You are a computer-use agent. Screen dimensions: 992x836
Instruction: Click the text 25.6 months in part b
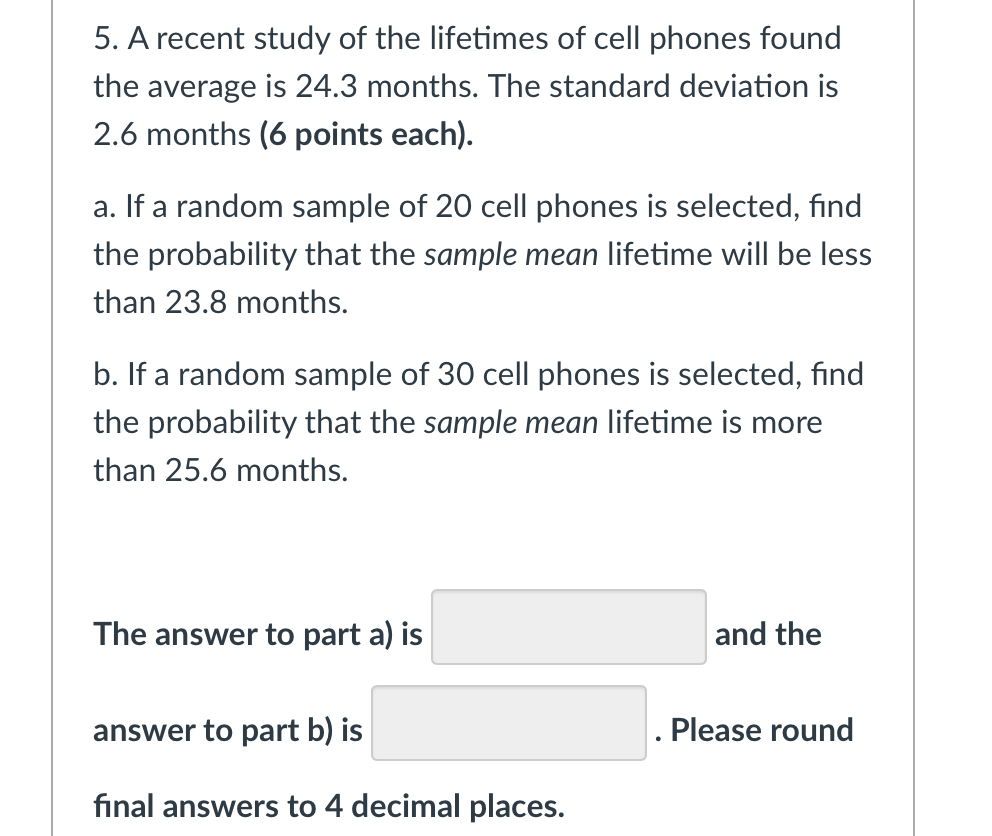[254, 470]
